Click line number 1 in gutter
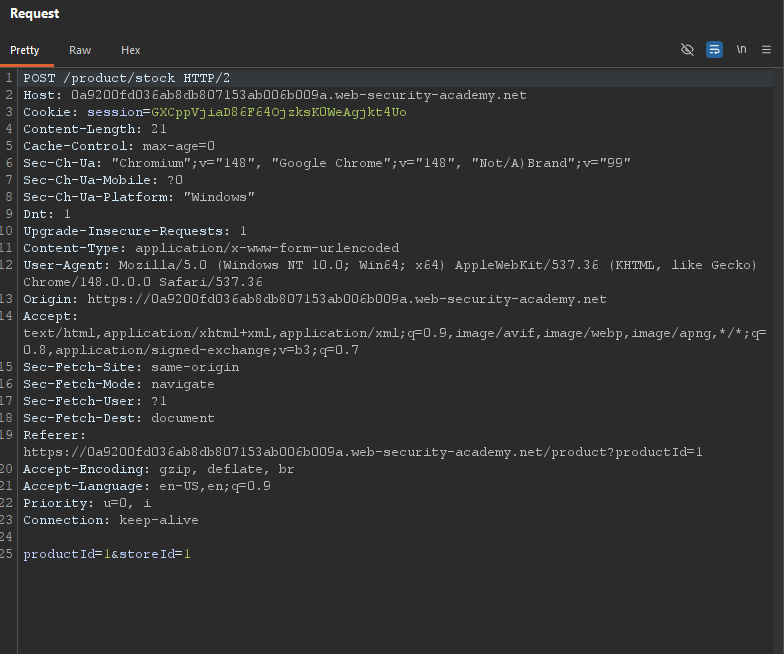This screenshot has width=784, height=654. click(9, 78)
